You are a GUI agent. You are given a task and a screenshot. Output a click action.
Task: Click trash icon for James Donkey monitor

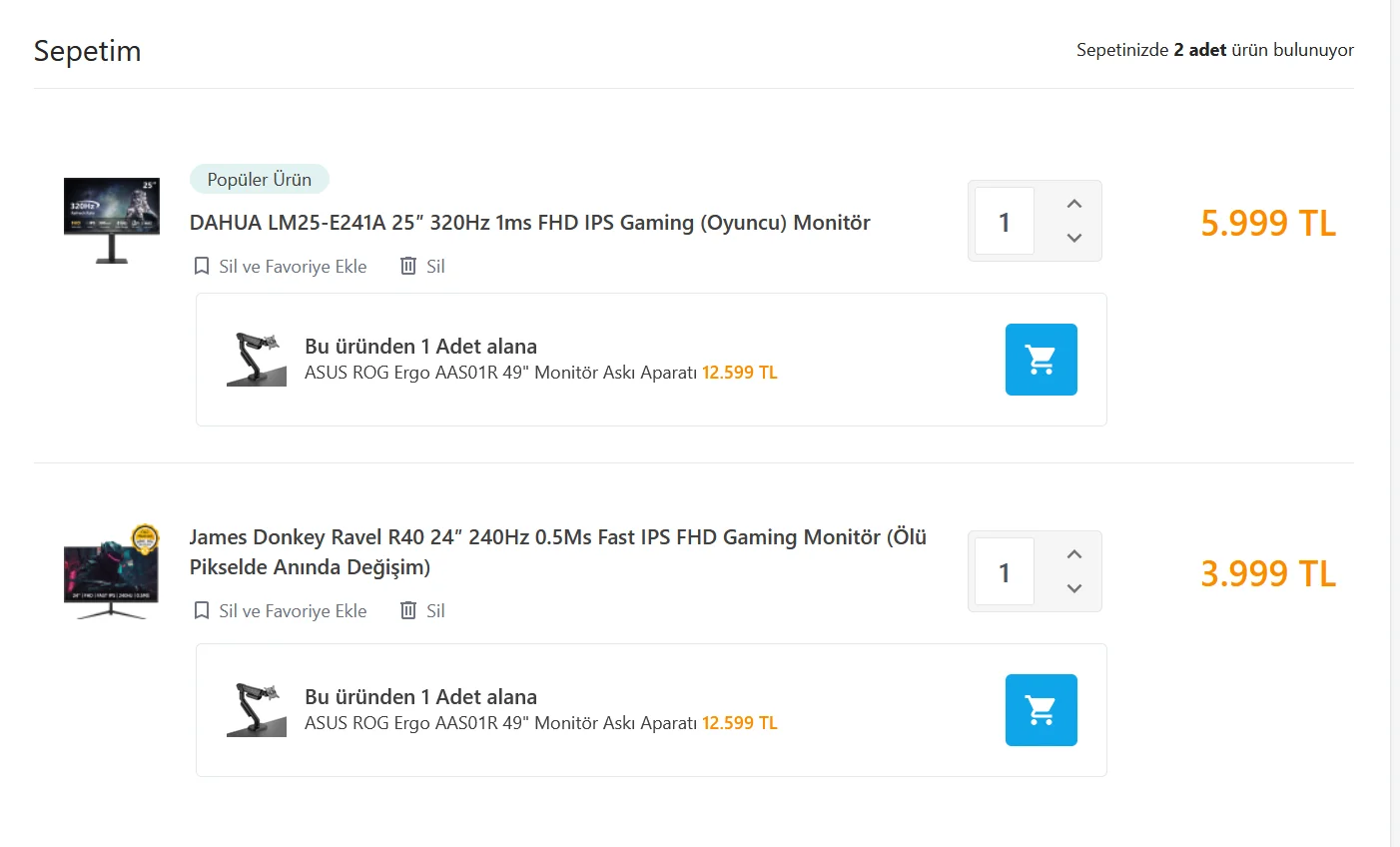pyautogui.click(x=407, y=610)
